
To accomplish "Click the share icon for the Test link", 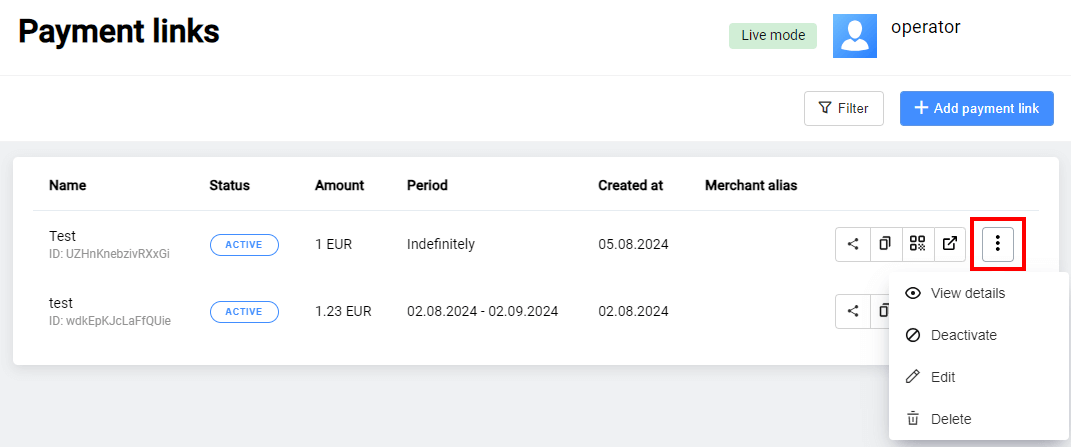I will click(853, 243).
